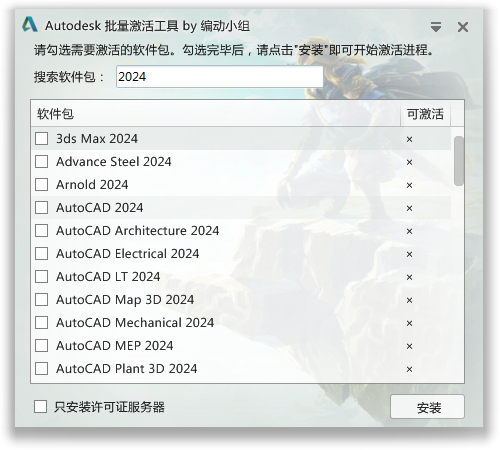The image size is (500, 450).
Task: Check AutoCAD Mechanical 2024 checkbox
Action: [41, 322]
